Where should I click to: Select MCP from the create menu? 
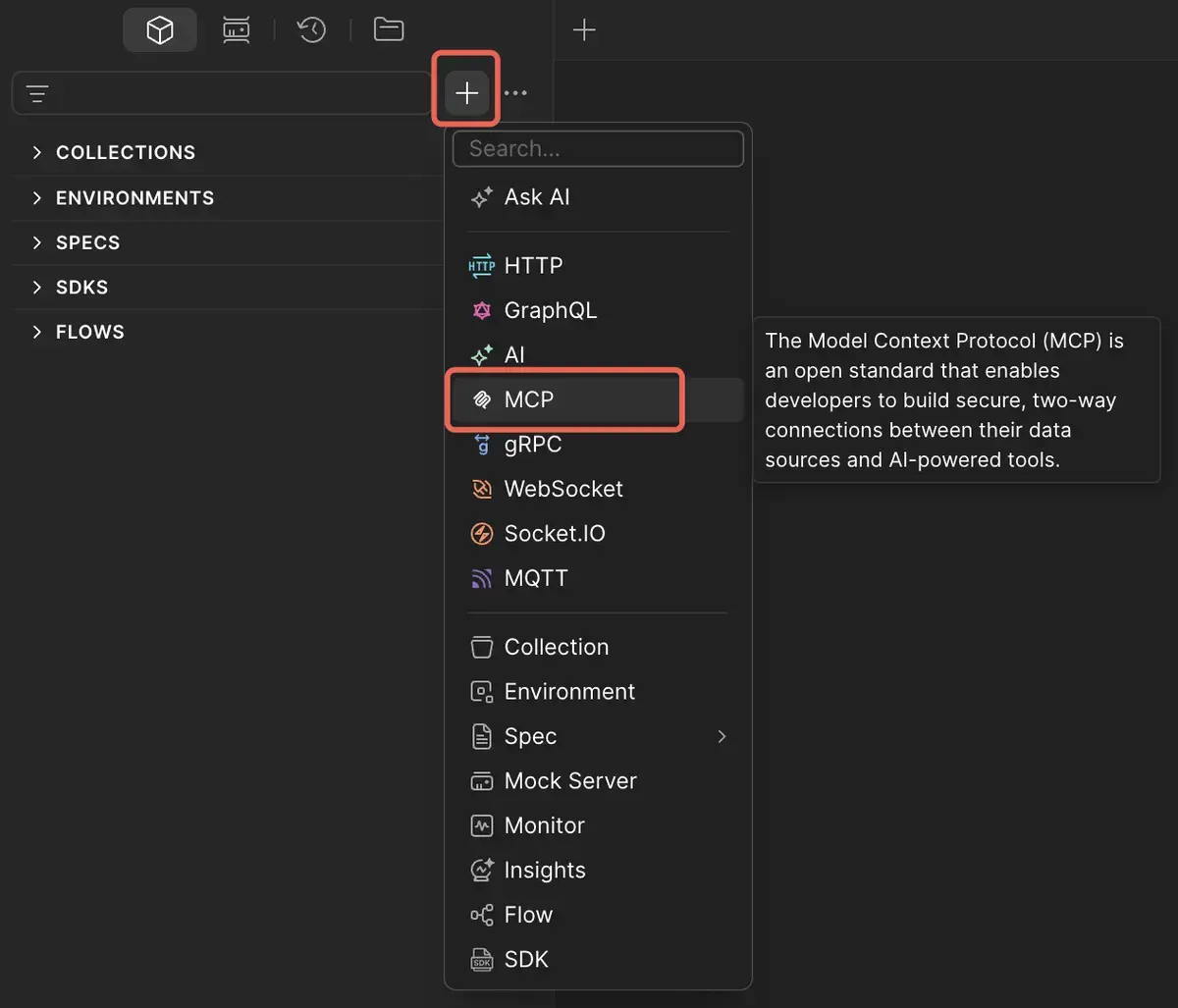coord(599,399)
